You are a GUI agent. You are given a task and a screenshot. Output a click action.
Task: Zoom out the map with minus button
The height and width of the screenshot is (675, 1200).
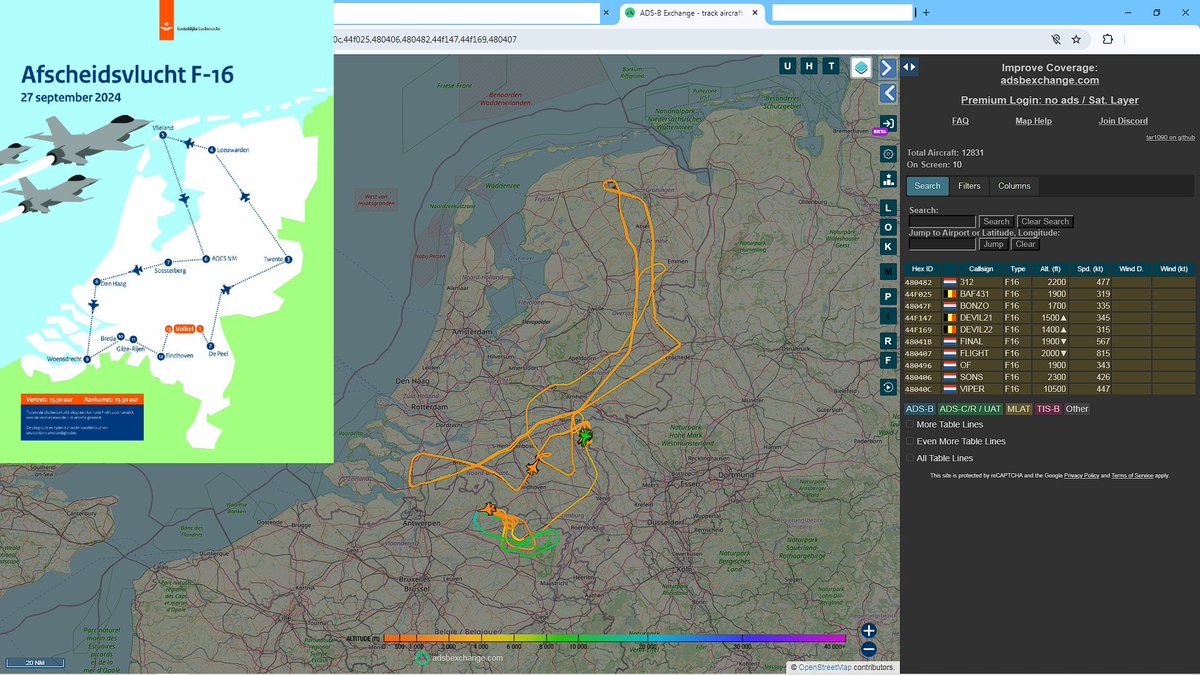[x=869, y=648]
